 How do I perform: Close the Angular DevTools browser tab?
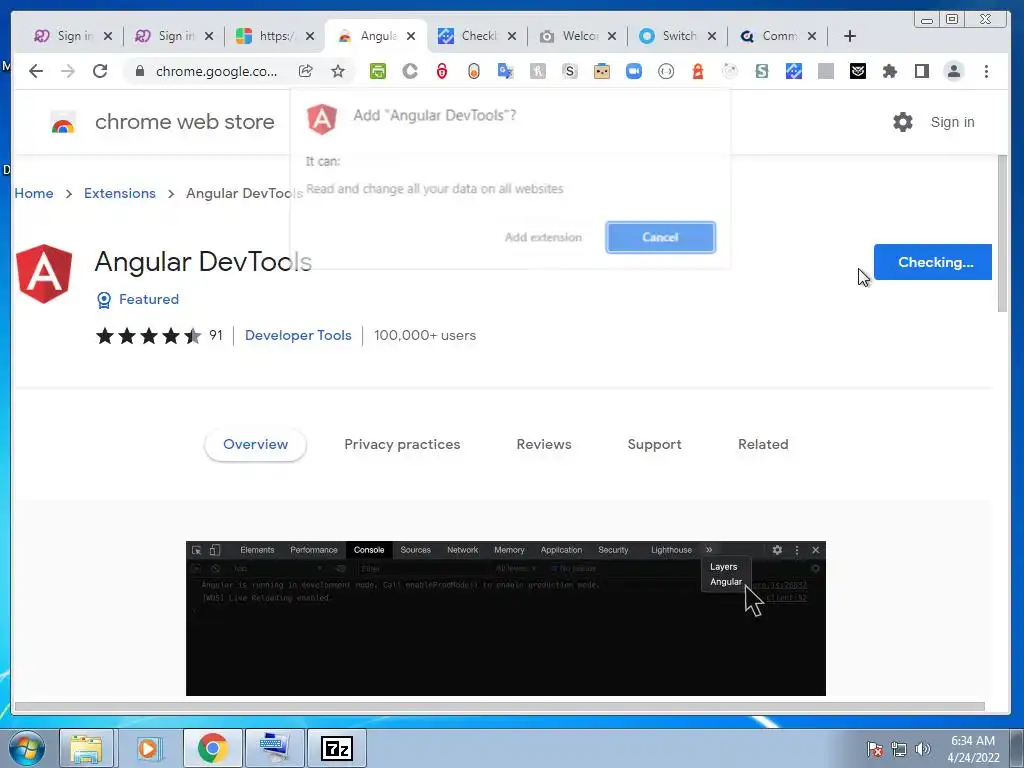coord(411,36)
